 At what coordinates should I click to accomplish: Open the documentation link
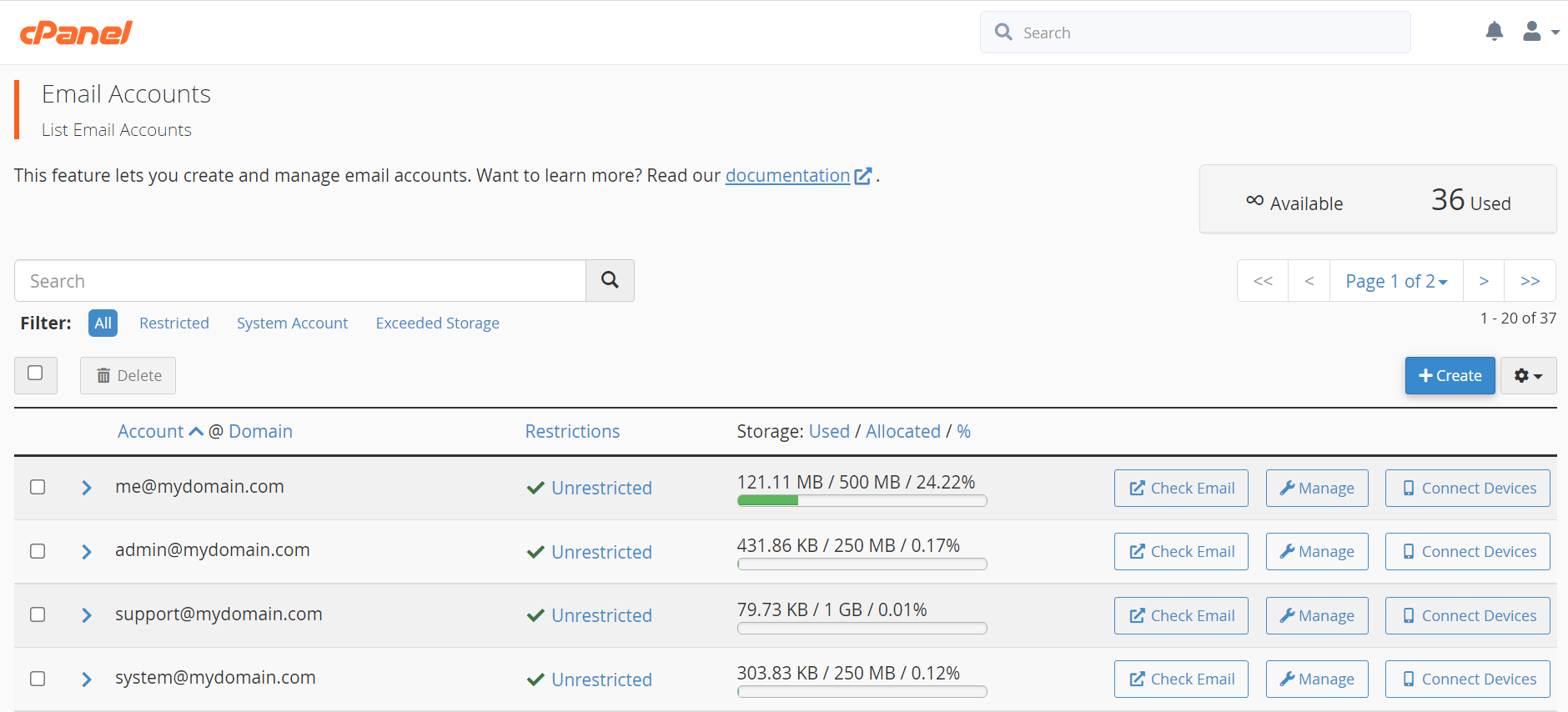787,176
